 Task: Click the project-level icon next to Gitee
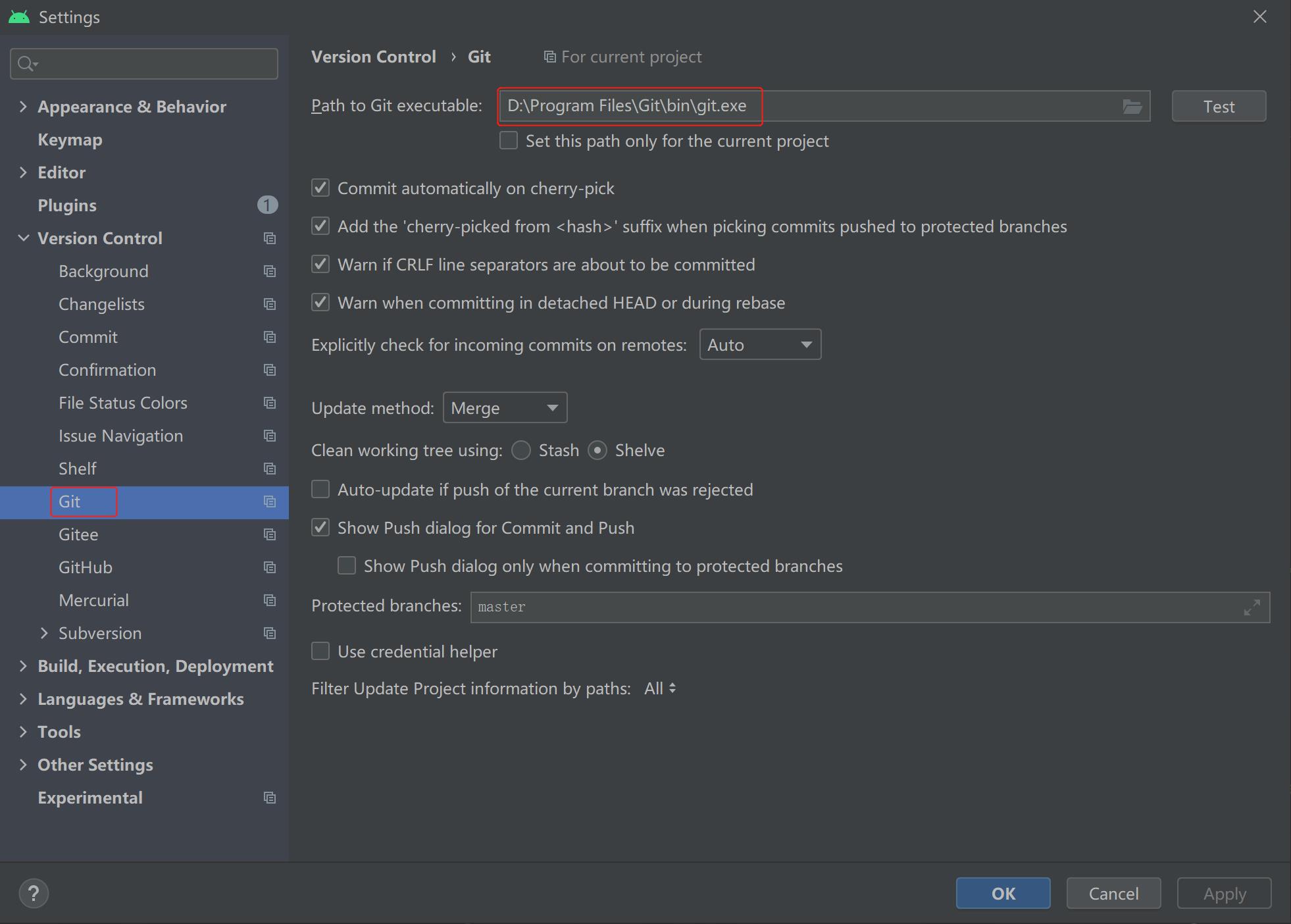coord(270,534)
